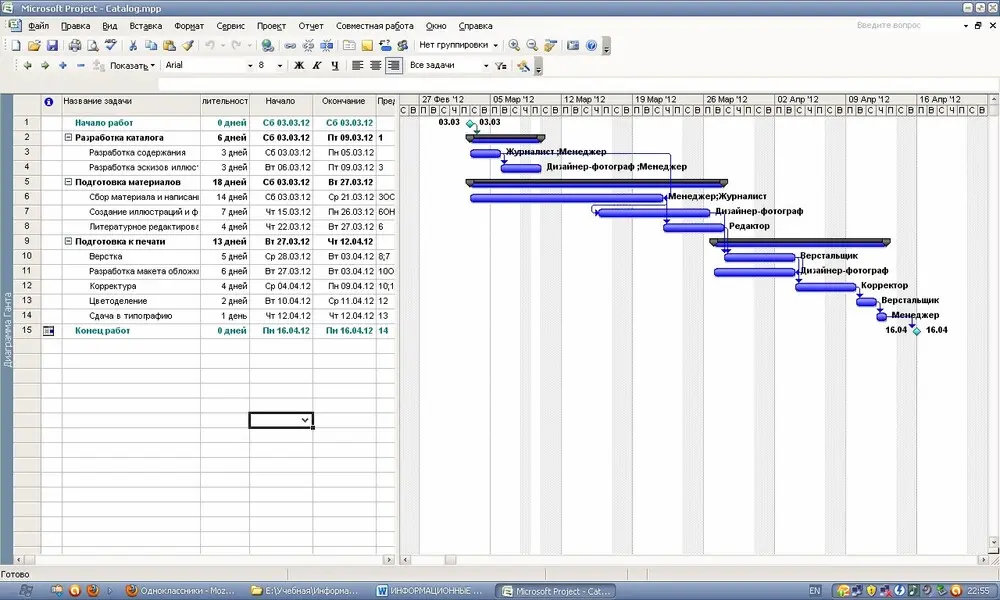The image size is (1000, 600).
Task: Click the Unlink Tasks icon
Action: (x=308, y=45)
